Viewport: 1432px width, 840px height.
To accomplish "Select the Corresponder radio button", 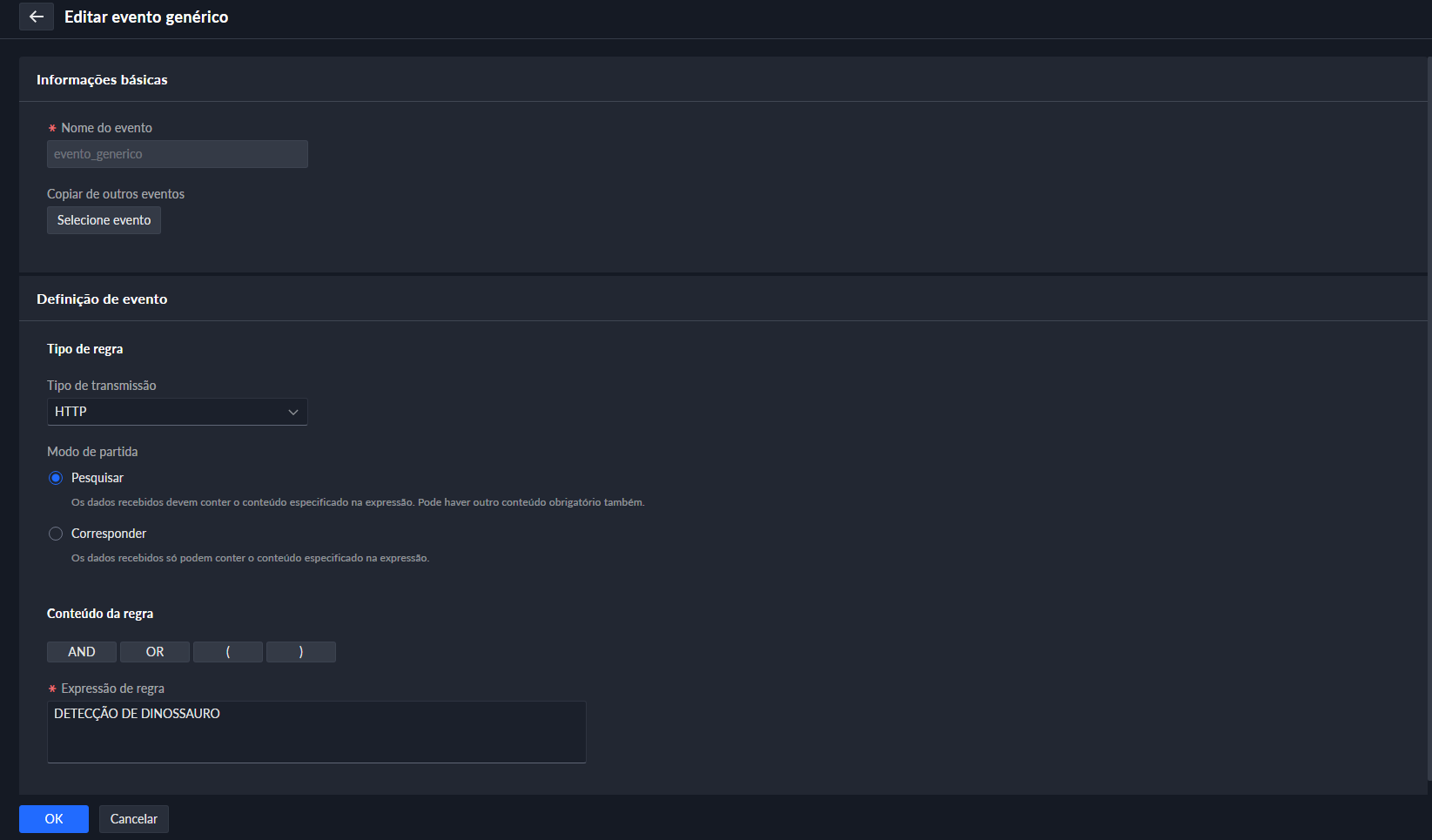I will click(56, 534).
